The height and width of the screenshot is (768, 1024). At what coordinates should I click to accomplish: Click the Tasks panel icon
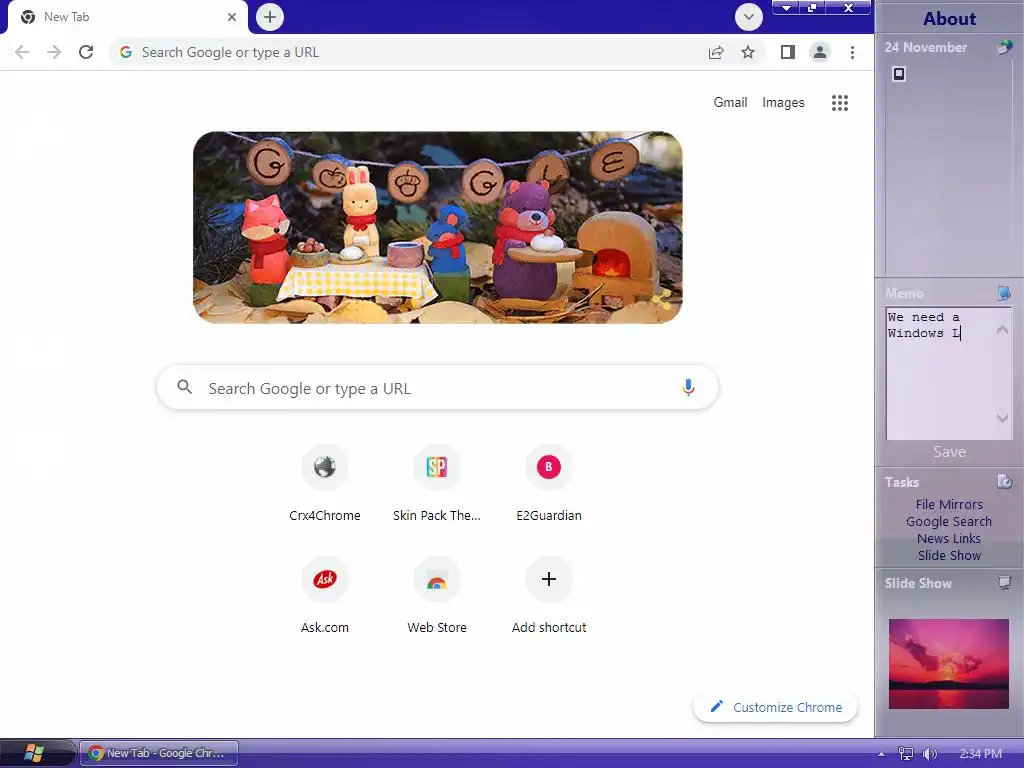pos(1004,482)
